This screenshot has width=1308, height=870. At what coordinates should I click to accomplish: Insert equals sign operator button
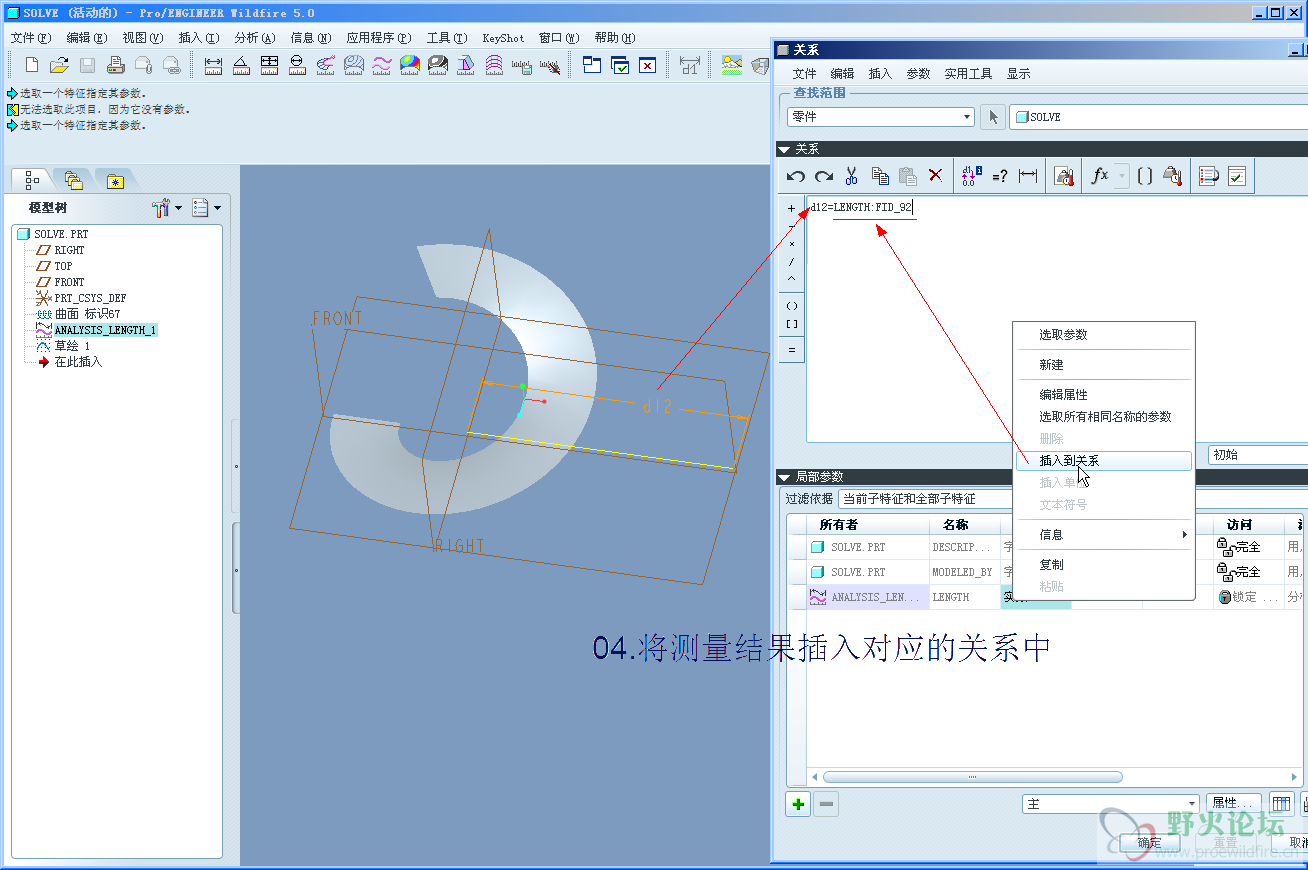792,351
